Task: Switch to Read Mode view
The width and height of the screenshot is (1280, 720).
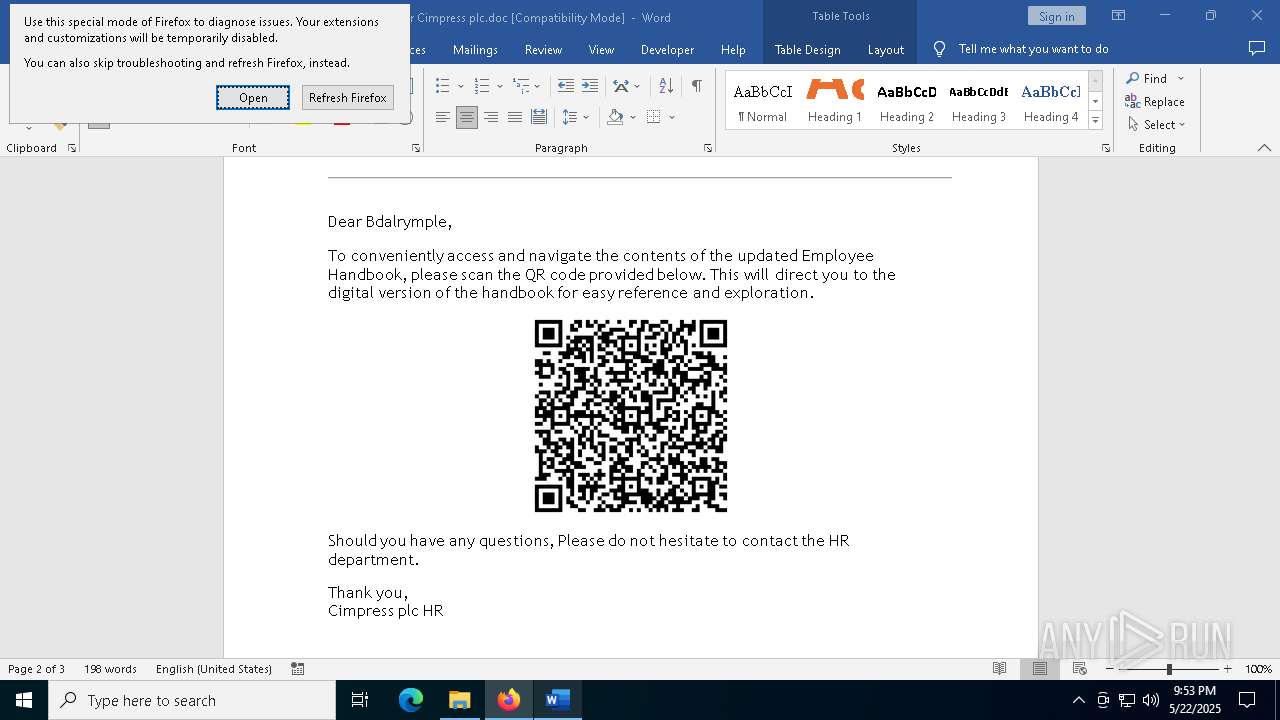Action: pos(999,669)
